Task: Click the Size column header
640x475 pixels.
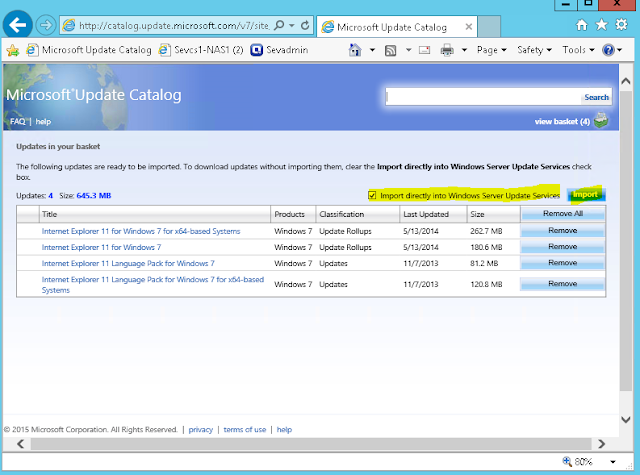Action: click(493, 214)
